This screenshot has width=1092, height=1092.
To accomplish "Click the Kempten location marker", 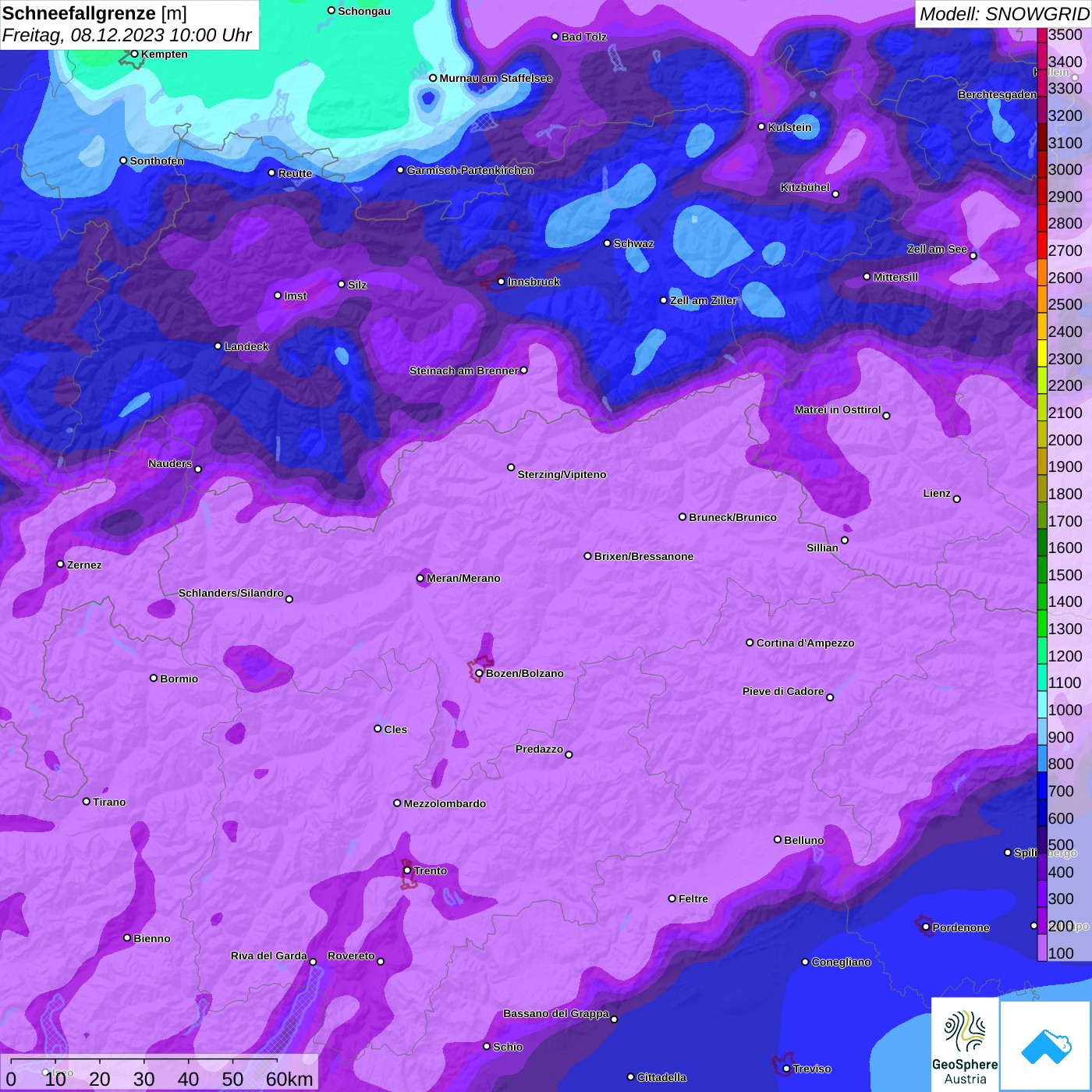I will coord(134,54).
